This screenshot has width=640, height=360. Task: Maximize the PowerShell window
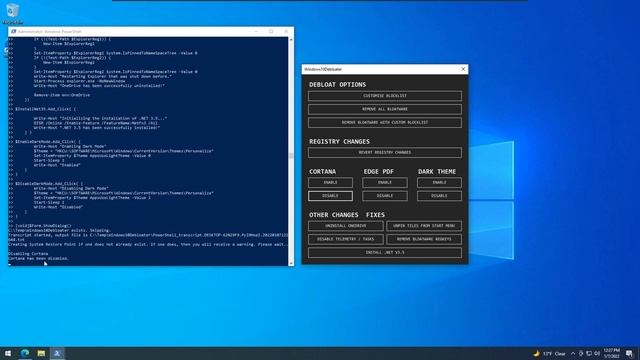point(271,31)
